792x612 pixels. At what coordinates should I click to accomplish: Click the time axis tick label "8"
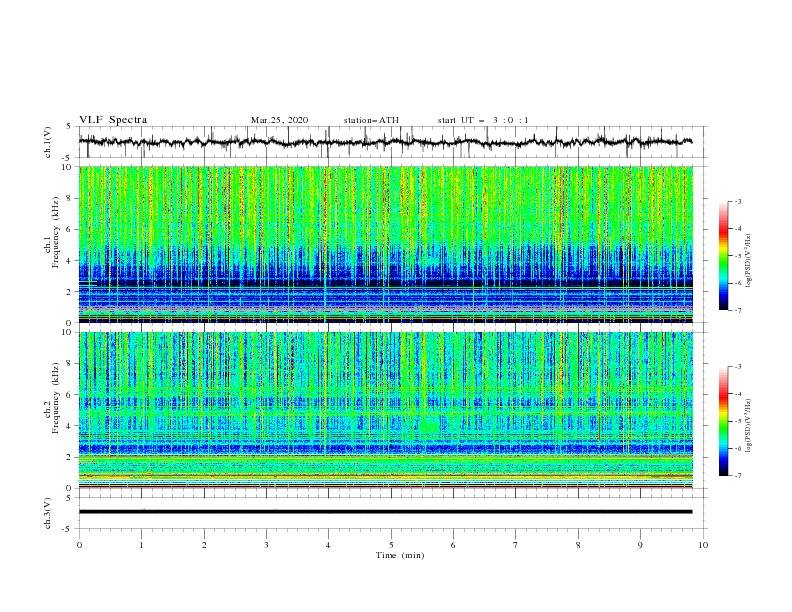pos(578,545)
